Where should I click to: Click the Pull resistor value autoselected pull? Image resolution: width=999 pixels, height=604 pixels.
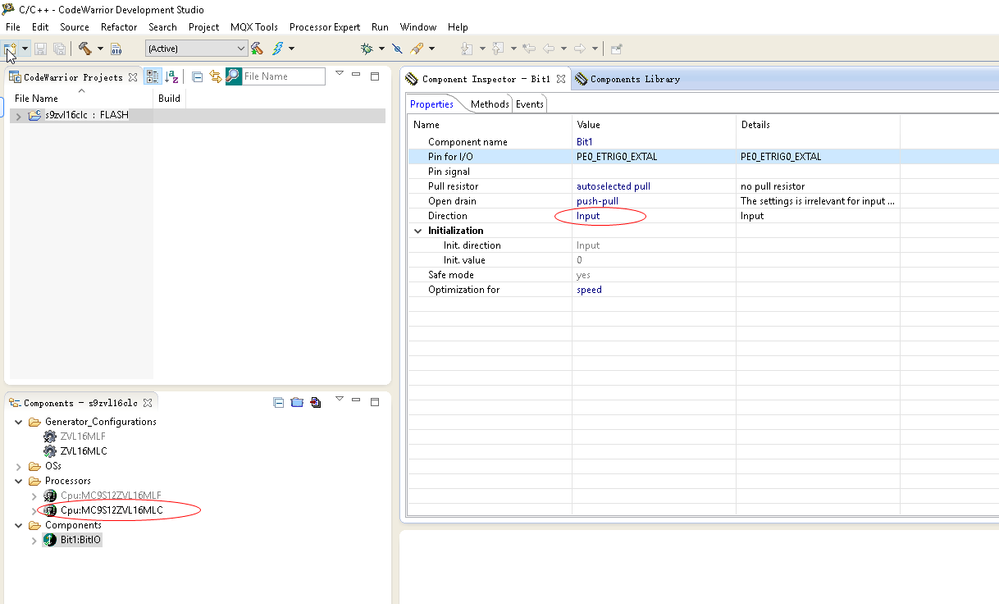pyautogui.click(x=614, y=186)
